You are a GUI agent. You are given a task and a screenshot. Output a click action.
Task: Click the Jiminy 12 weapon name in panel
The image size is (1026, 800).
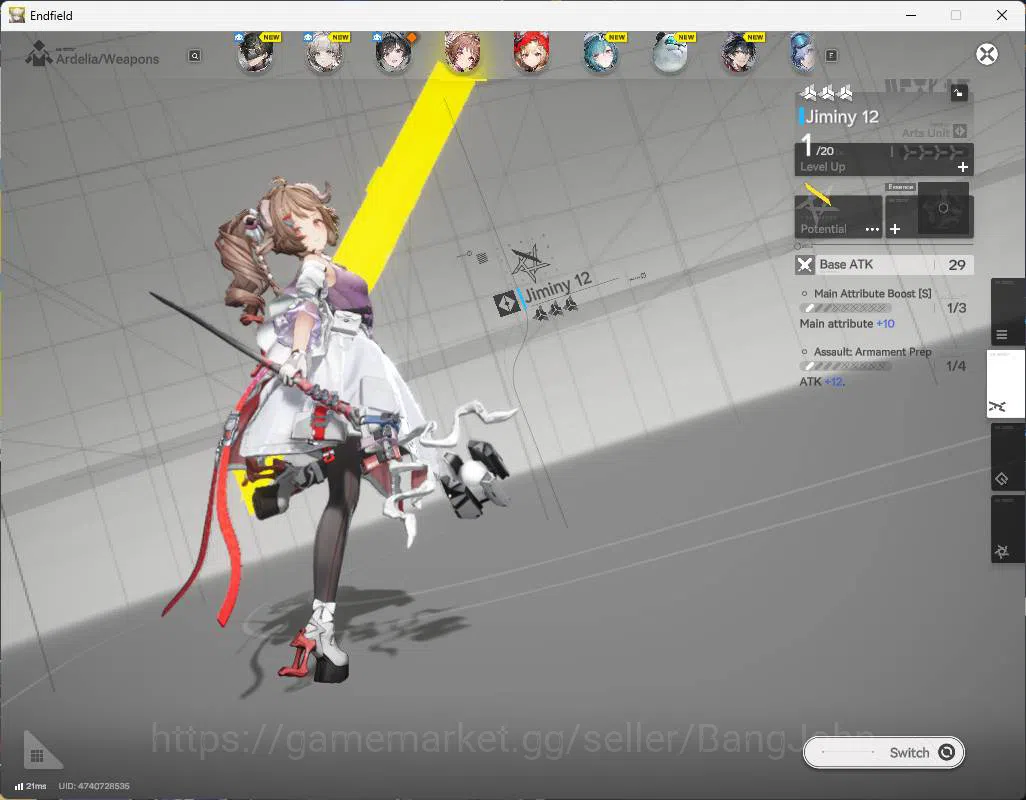pyautogui.click(x=842, y=117)
